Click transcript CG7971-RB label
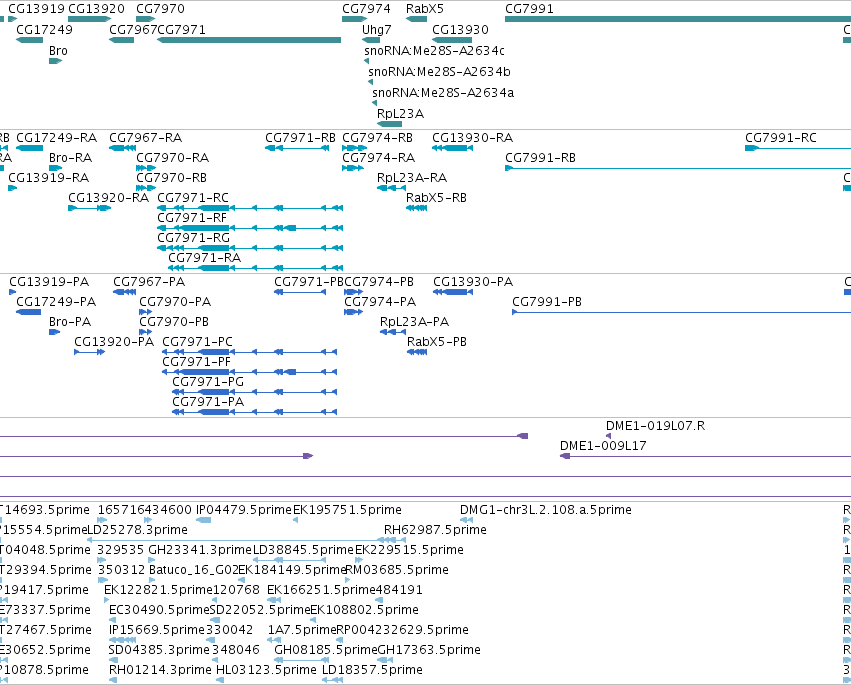Image resolution: width=851 pixels, height=685 pixels. [300, 138]
